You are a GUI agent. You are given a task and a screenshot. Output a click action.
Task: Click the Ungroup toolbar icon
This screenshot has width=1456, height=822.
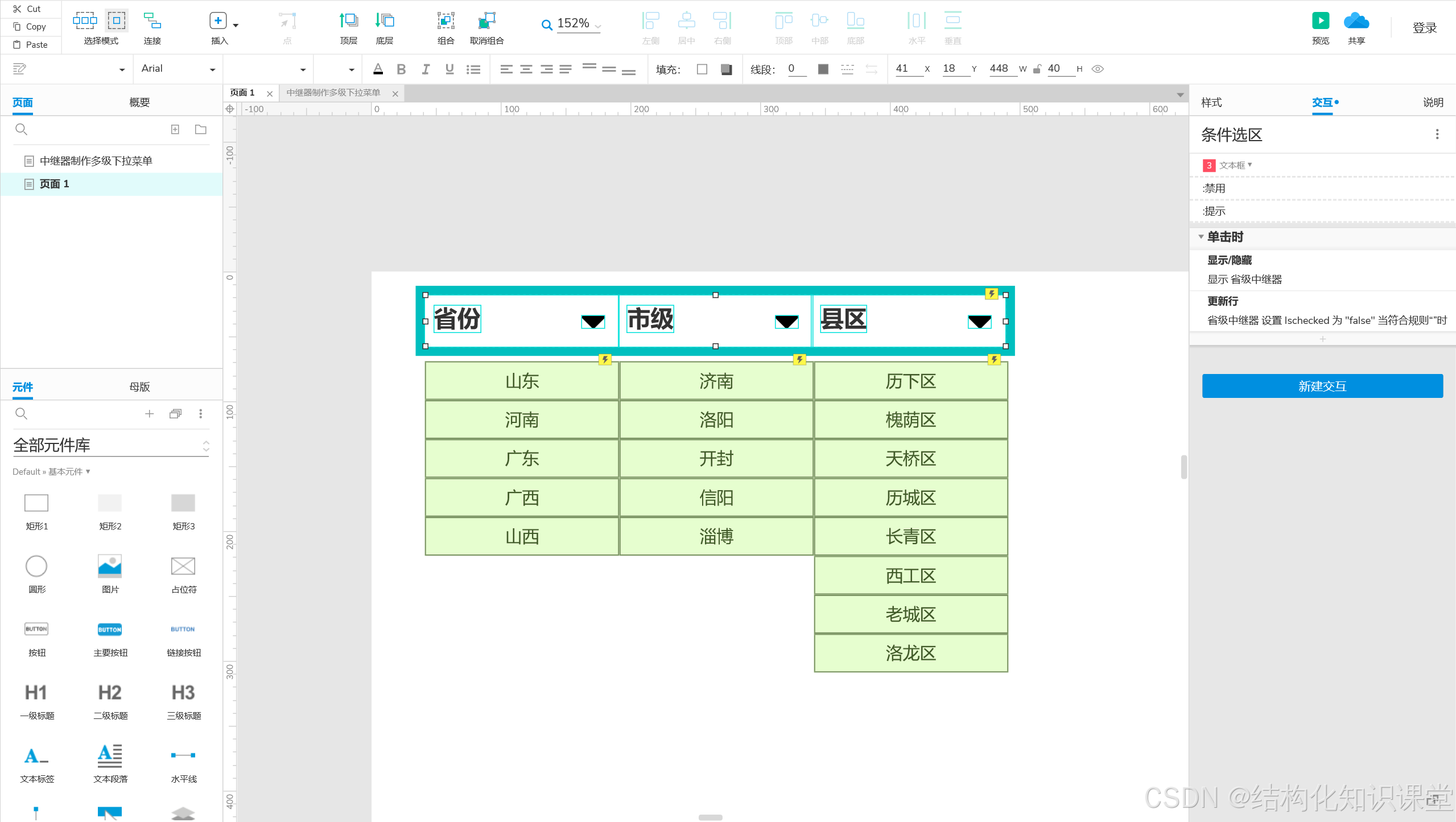coord(486,21)
